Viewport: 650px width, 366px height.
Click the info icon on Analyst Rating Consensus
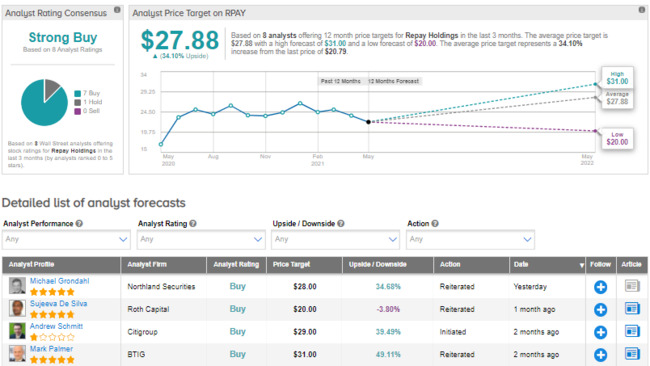pyautogui.click(x=117, y=10)
